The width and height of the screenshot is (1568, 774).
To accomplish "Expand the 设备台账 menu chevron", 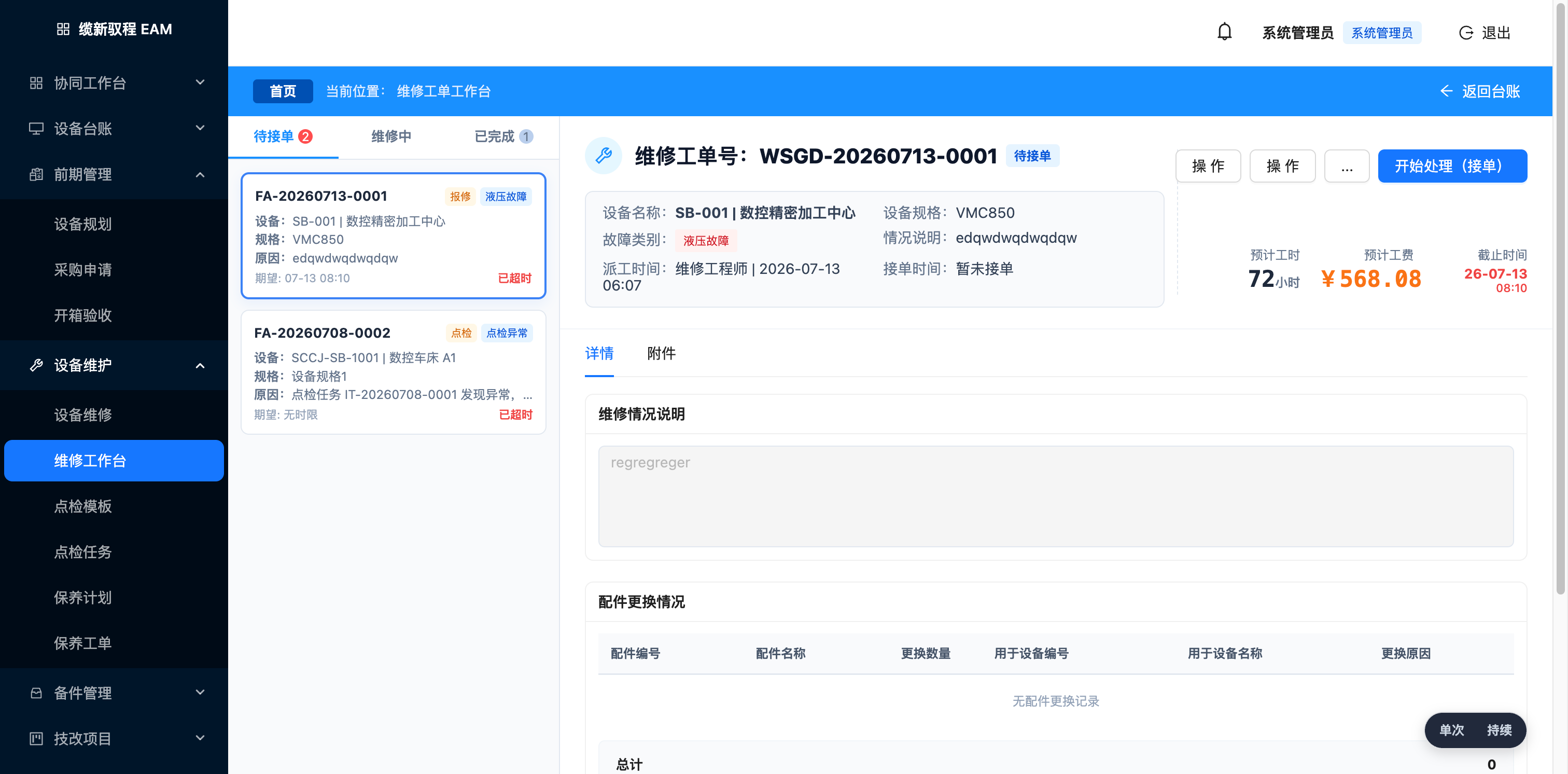I will pos(200,128).
